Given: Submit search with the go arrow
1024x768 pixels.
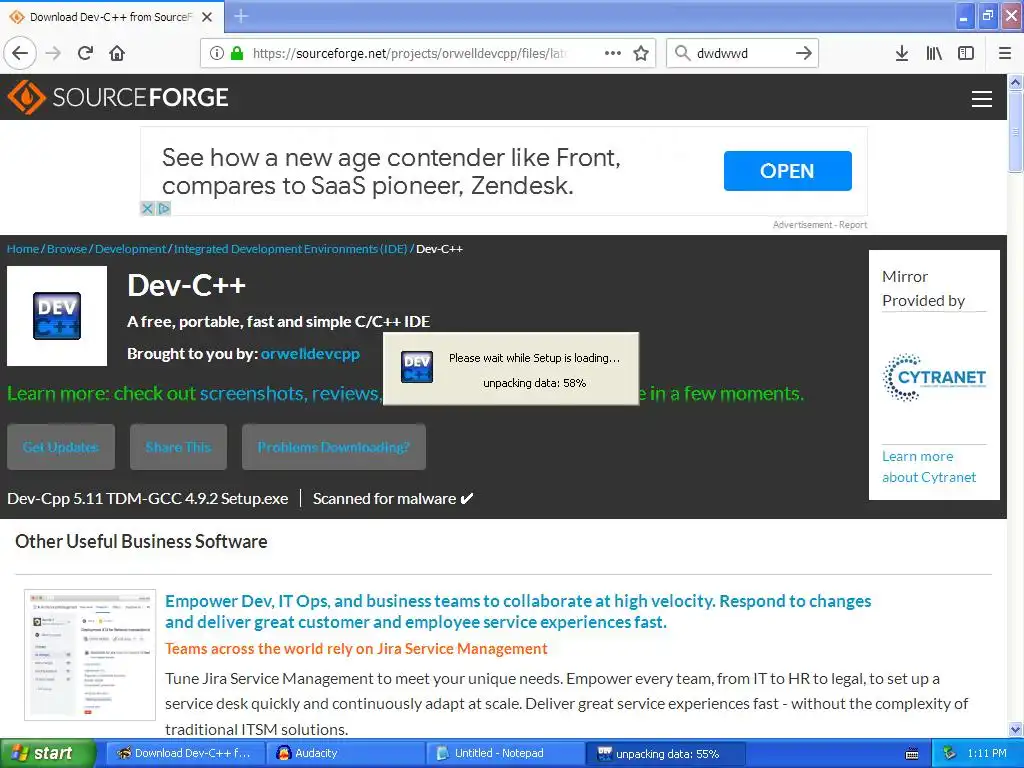Looking at the screenshot, I should (804, 53).
